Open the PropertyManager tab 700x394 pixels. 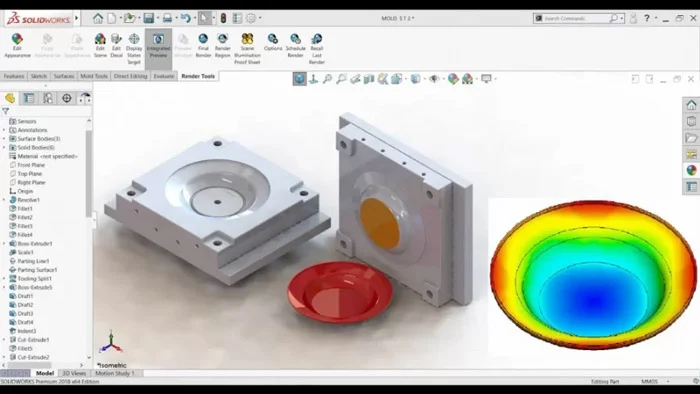click(29, 98)
